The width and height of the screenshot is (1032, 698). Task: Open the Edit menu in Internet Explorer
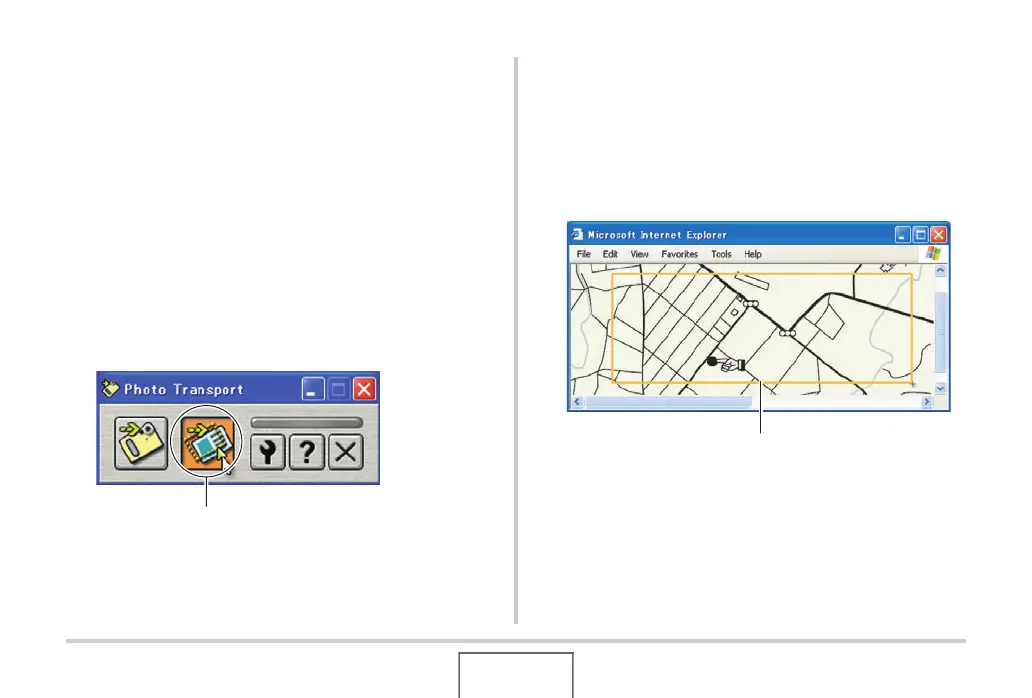tap(610, 254)
